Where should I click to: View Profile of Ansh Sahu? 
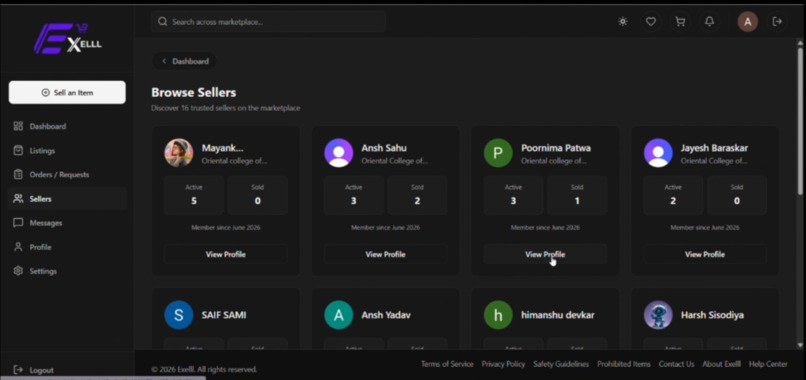point(386,254)
